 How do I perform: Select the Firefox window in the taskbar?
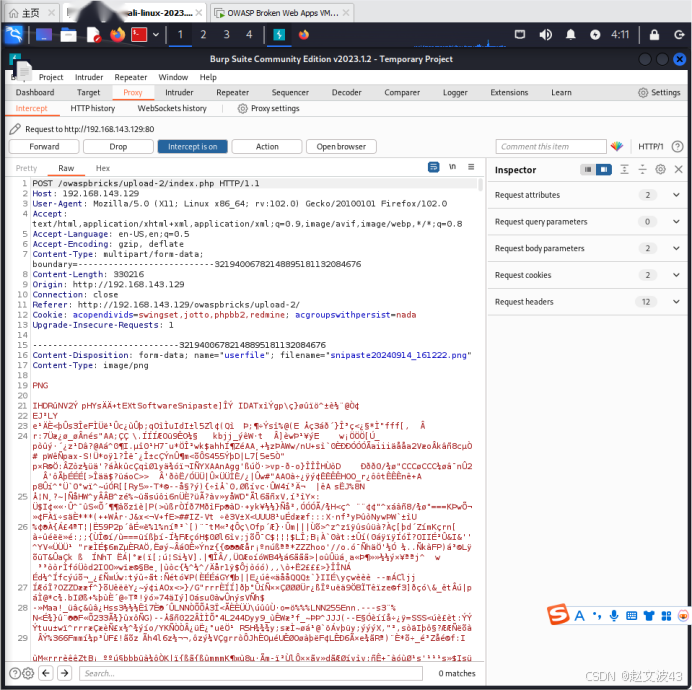304,34
